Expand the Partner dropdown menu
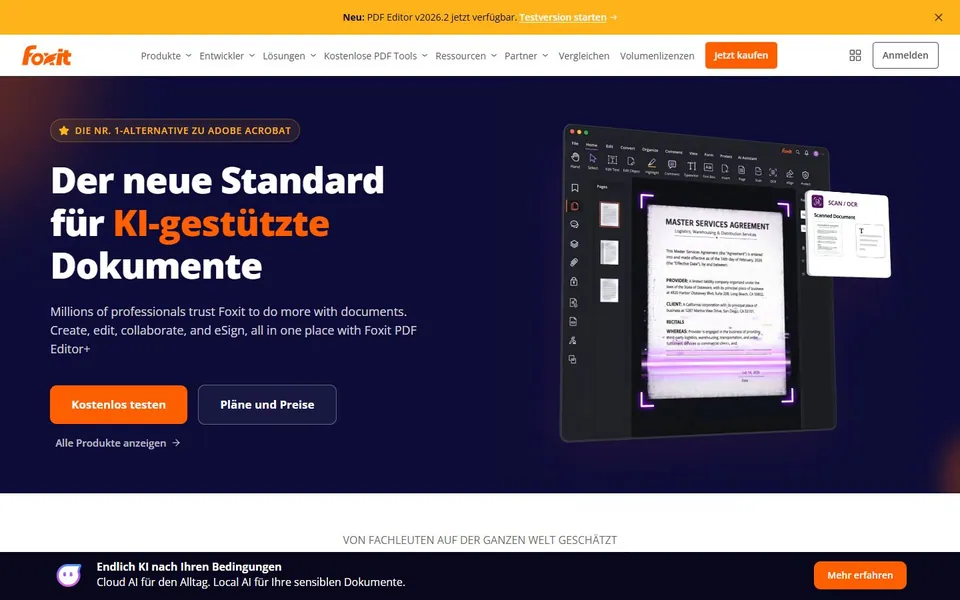 coord(526,56)
